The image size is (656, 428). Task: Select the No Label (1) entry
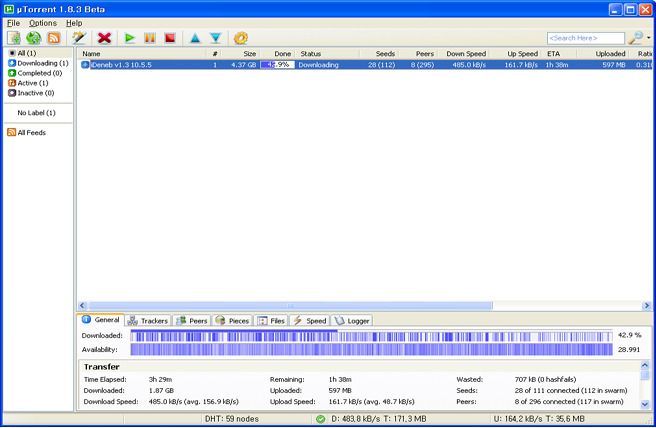tap(36, 113)
